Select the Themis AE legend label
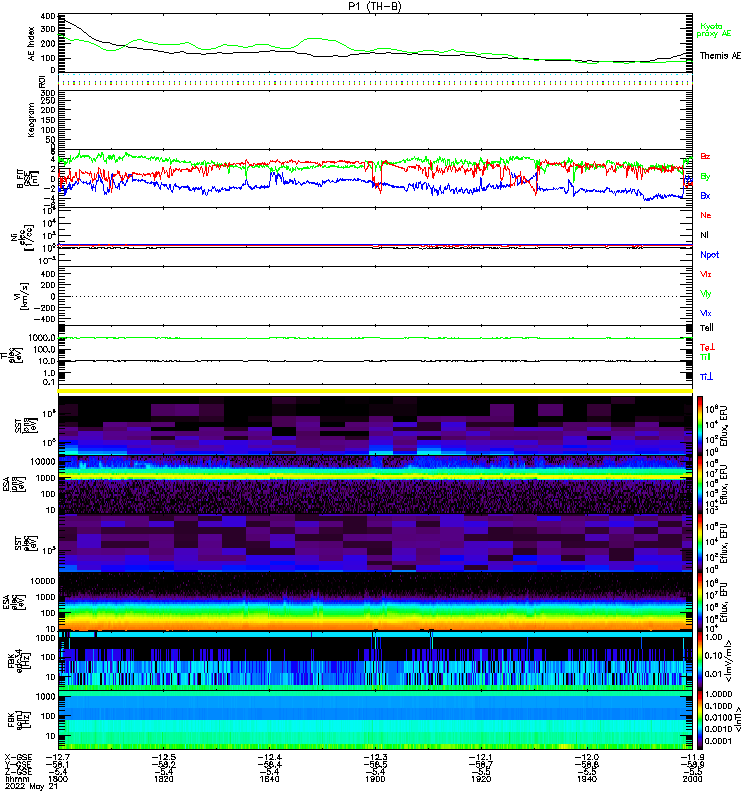750x800 pixels. [x=720, y=56]
